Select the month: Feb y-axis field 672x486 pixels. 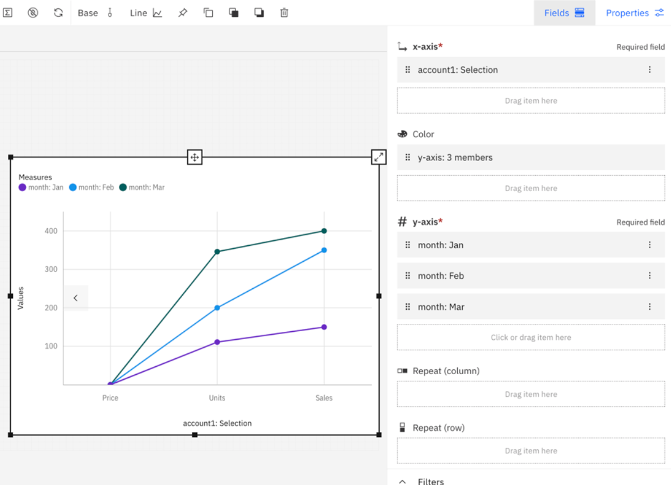click(531, 276)
